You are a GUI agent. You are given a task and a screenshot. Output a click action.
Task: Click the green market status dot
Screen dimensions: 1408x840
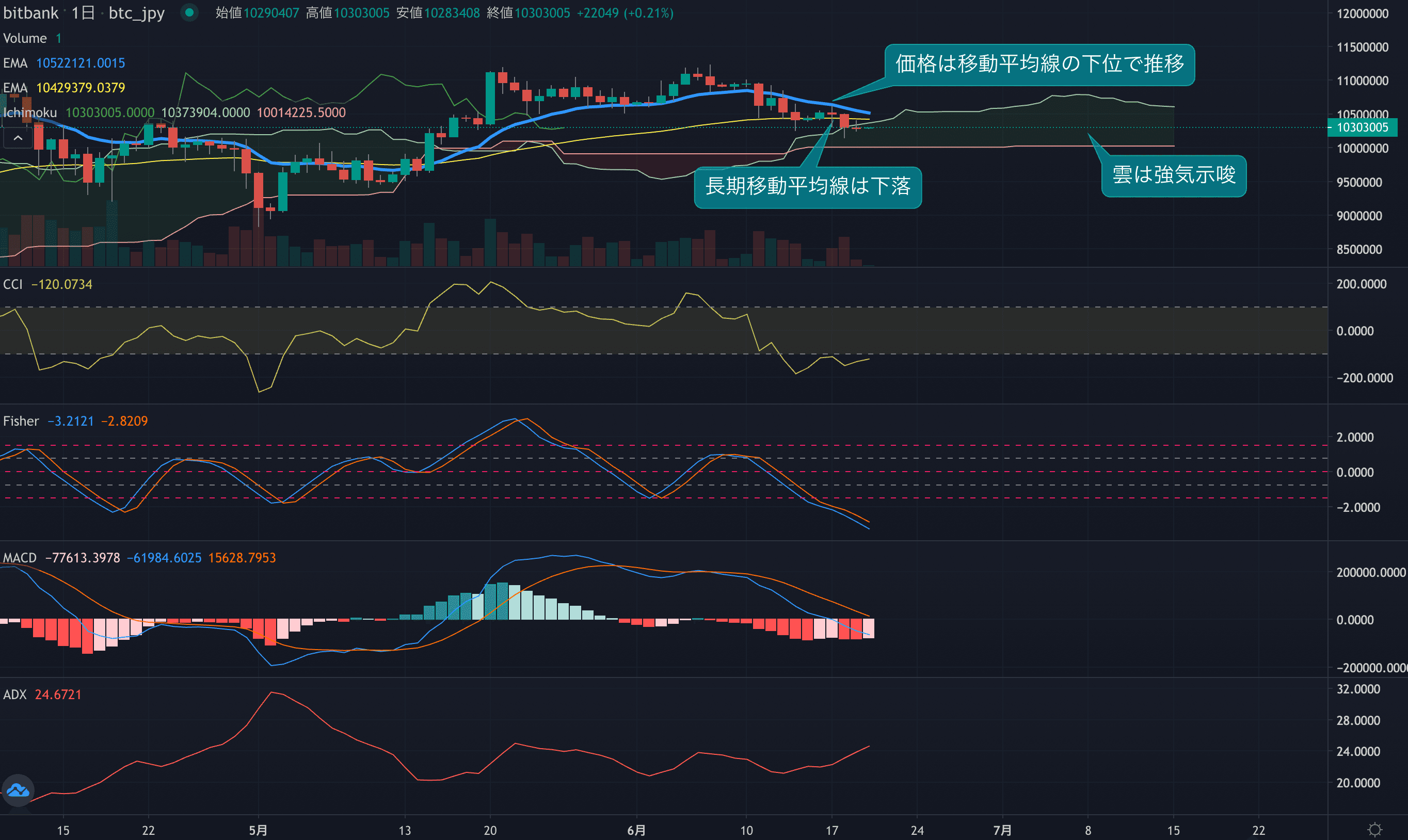click(x=189, y=12)
